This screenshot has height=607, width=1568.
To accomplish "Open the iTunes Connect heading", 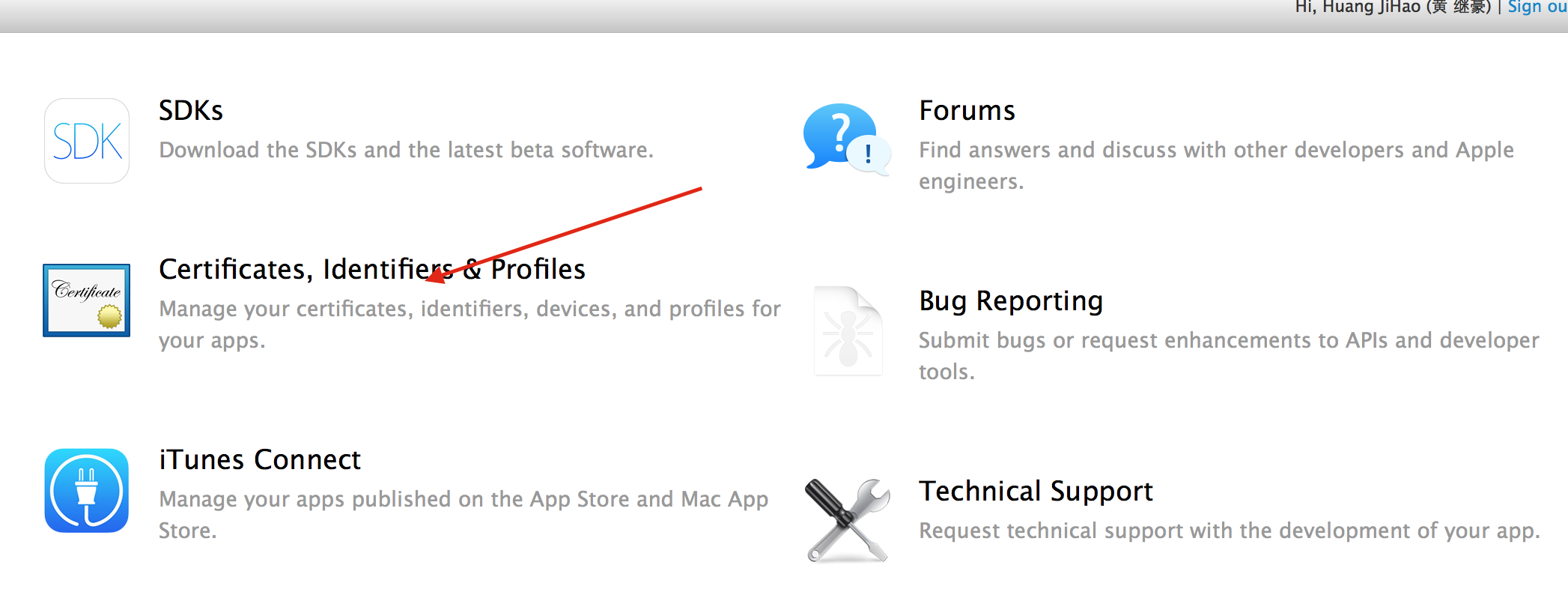I will pos(260,459).
